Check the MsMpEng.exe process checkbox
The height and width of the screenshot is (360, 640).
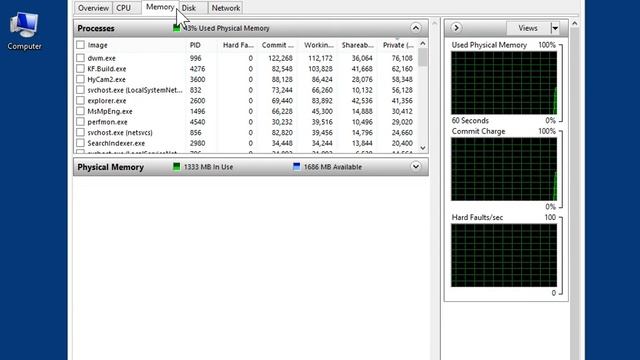(80, 111)
